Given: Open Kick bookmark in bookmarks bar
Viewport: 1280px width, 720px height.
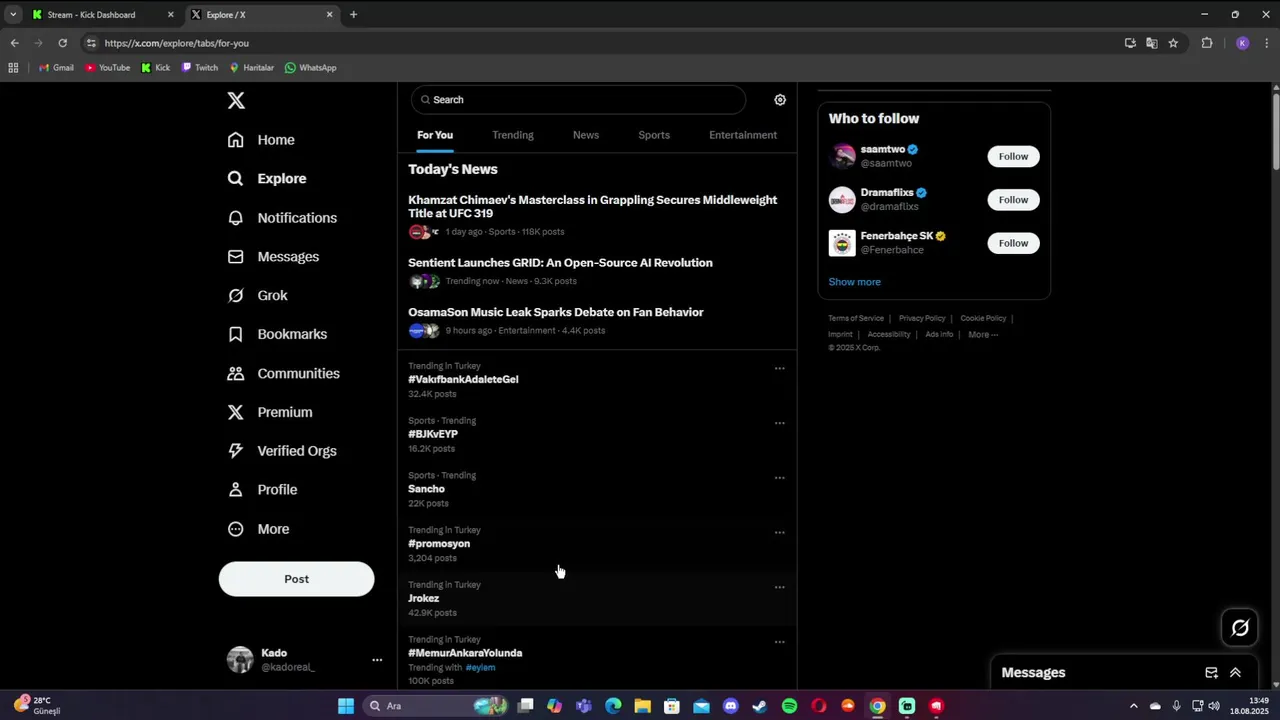Looking at the screenshot, I should coord(155,68).
